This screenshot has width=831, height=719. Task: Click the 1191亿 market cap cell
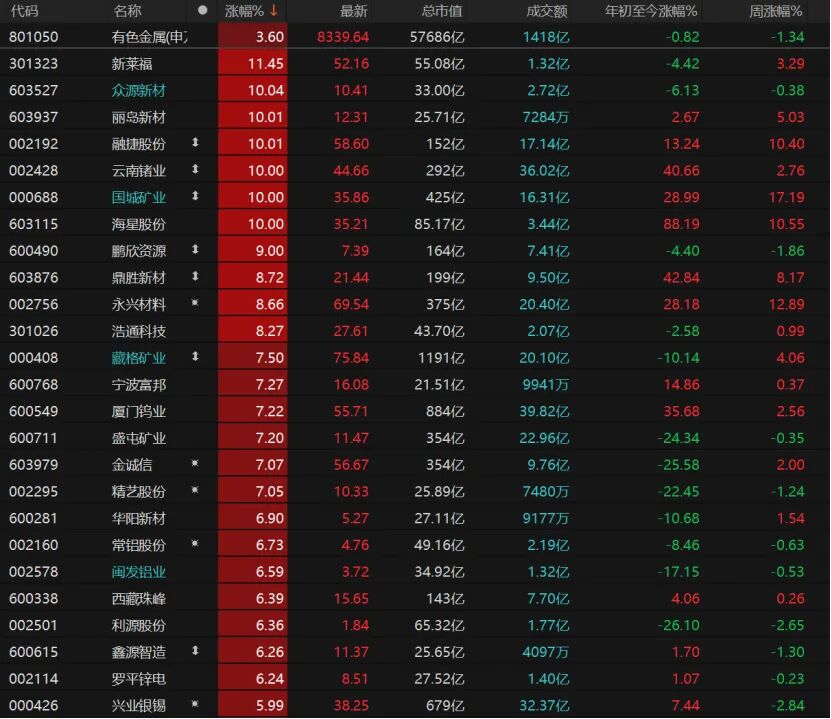(x=441, y=358)
